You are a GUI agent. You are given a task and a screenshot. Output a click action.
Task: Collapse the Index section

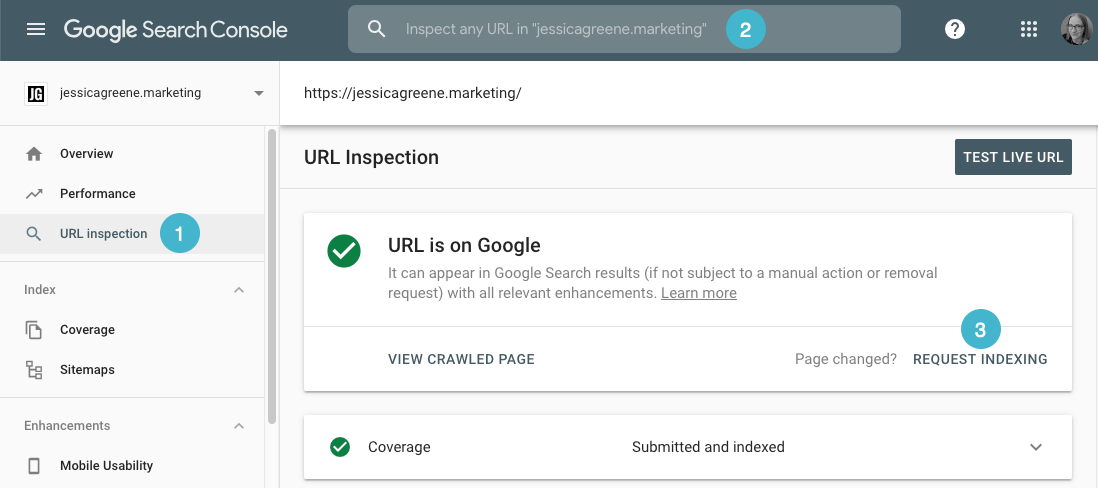coord(239,290)
